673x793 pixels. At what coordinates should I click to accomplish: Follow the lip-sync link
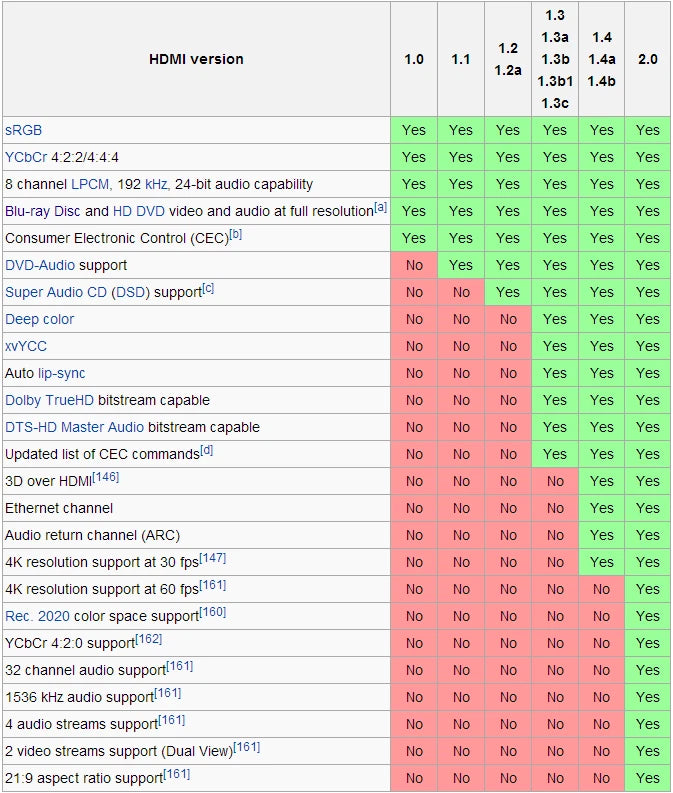click(x=62, y=373)
